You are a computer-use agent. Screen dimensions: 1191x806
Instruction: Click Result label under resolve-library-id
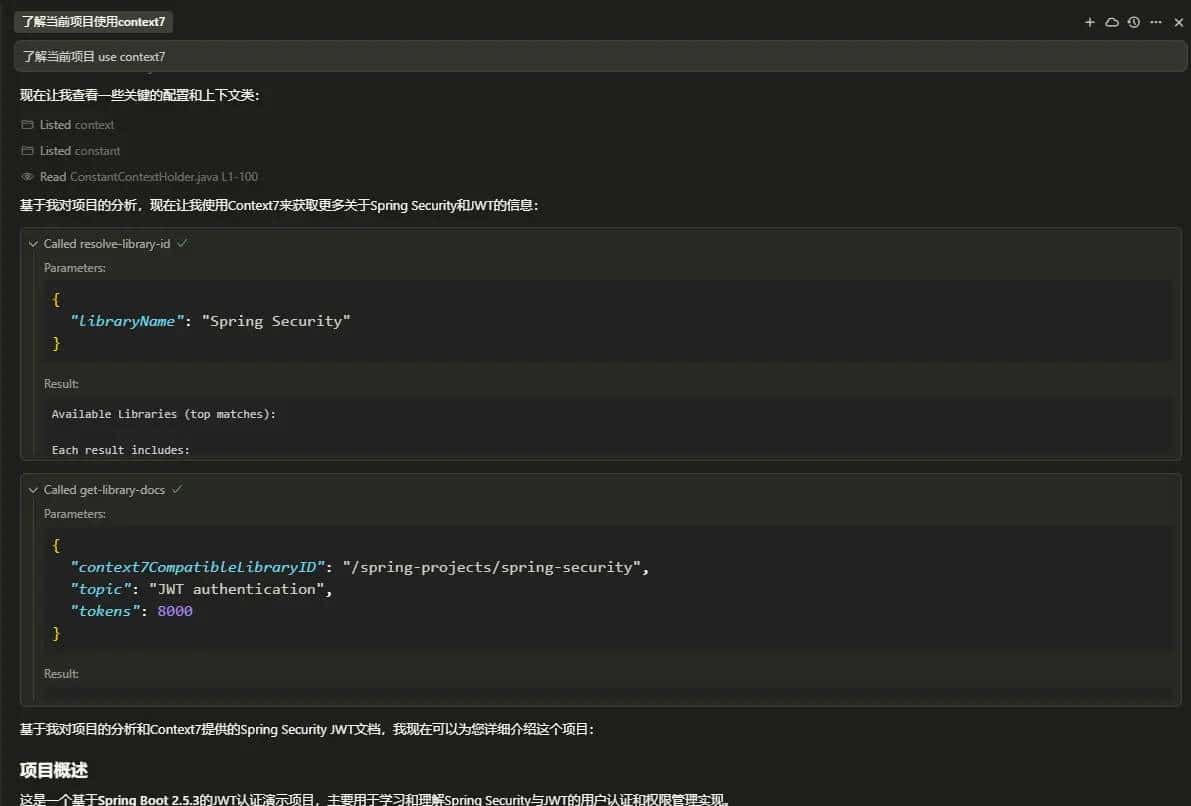coord(61,384)
